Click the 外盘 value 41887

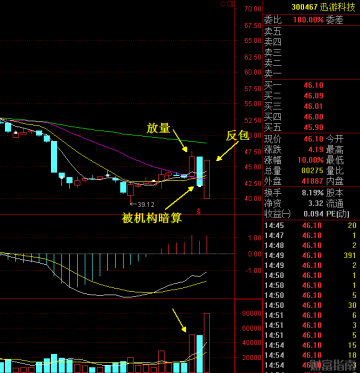(312, 181)
